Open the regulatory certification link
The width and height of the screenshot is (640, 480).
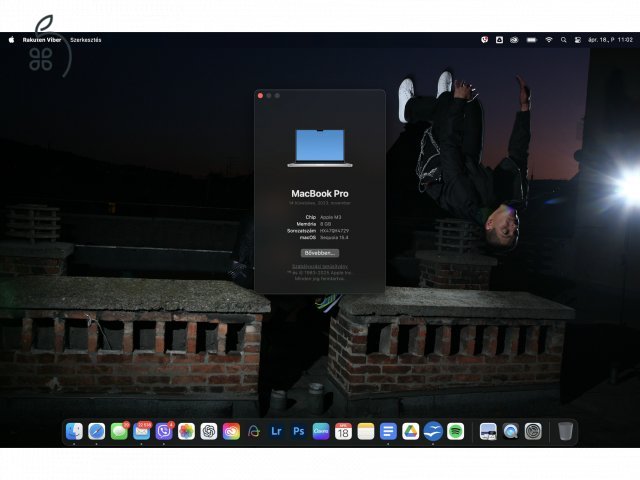[320, 266]
